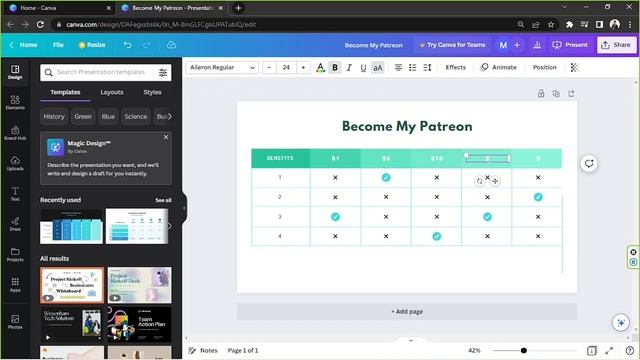
Task: Toggle italic formatting
Action: pyautogui.click(x=349, y=68)
